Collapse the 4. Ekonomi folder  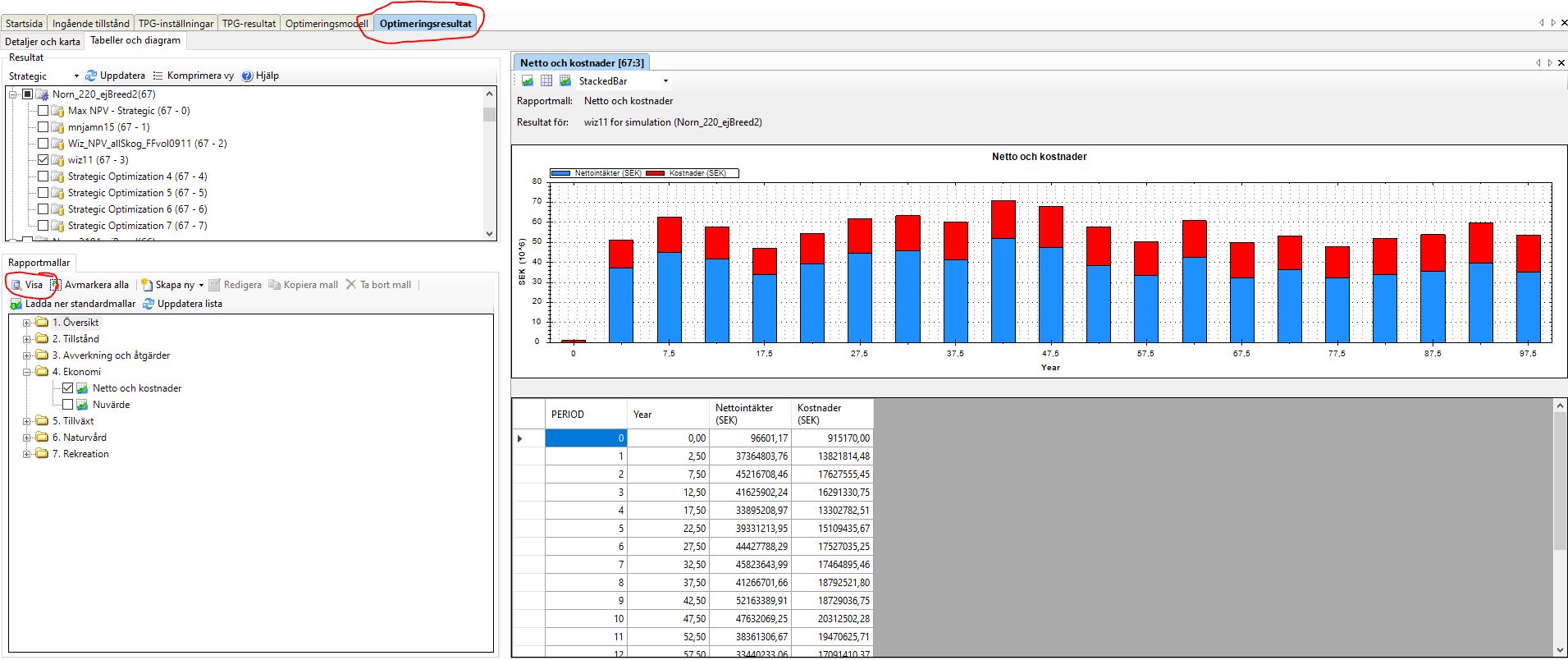26,372
